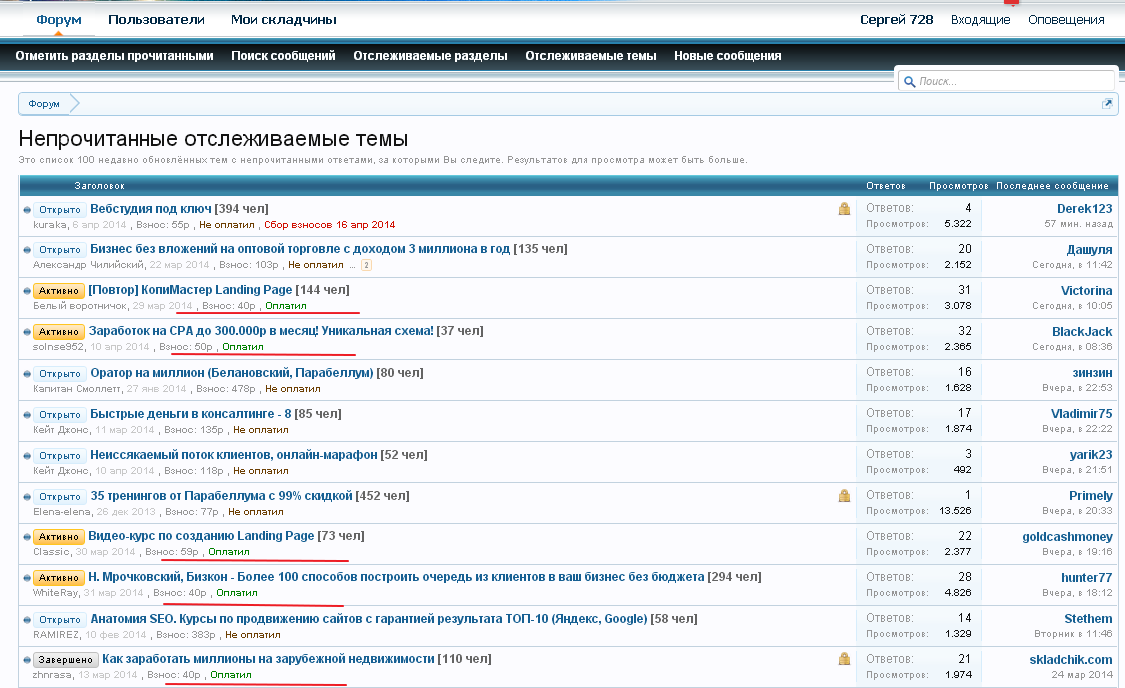Open thread [Повтор] КопиМастер Landing Page

pyautogui.click(x=190, y=290)
